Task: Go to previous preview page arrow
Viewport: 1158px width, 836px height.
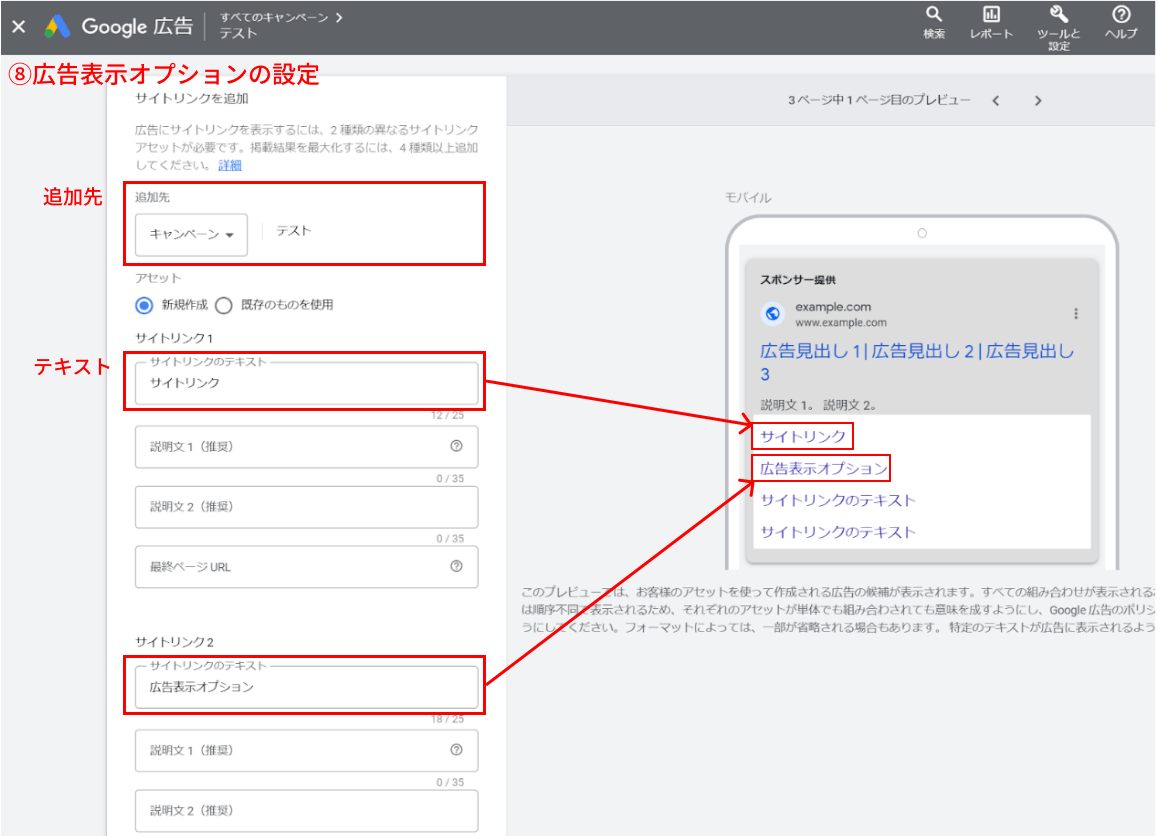Action: (996, 100)
